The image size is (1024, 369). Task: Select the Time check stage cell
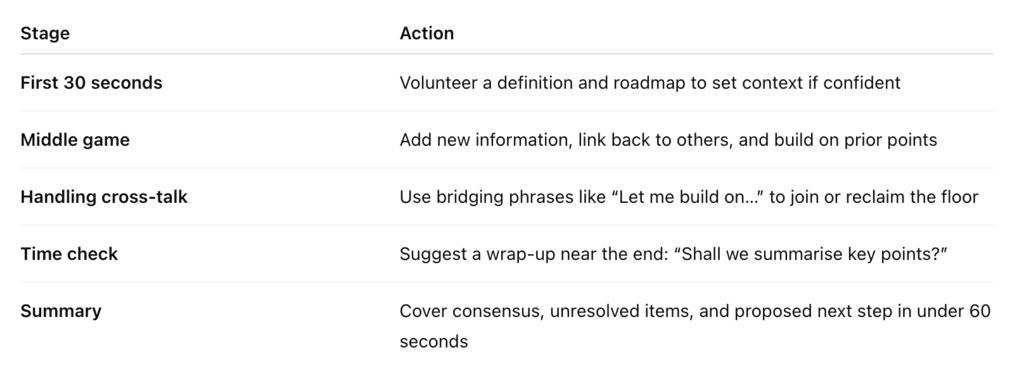tap(69, 253)
